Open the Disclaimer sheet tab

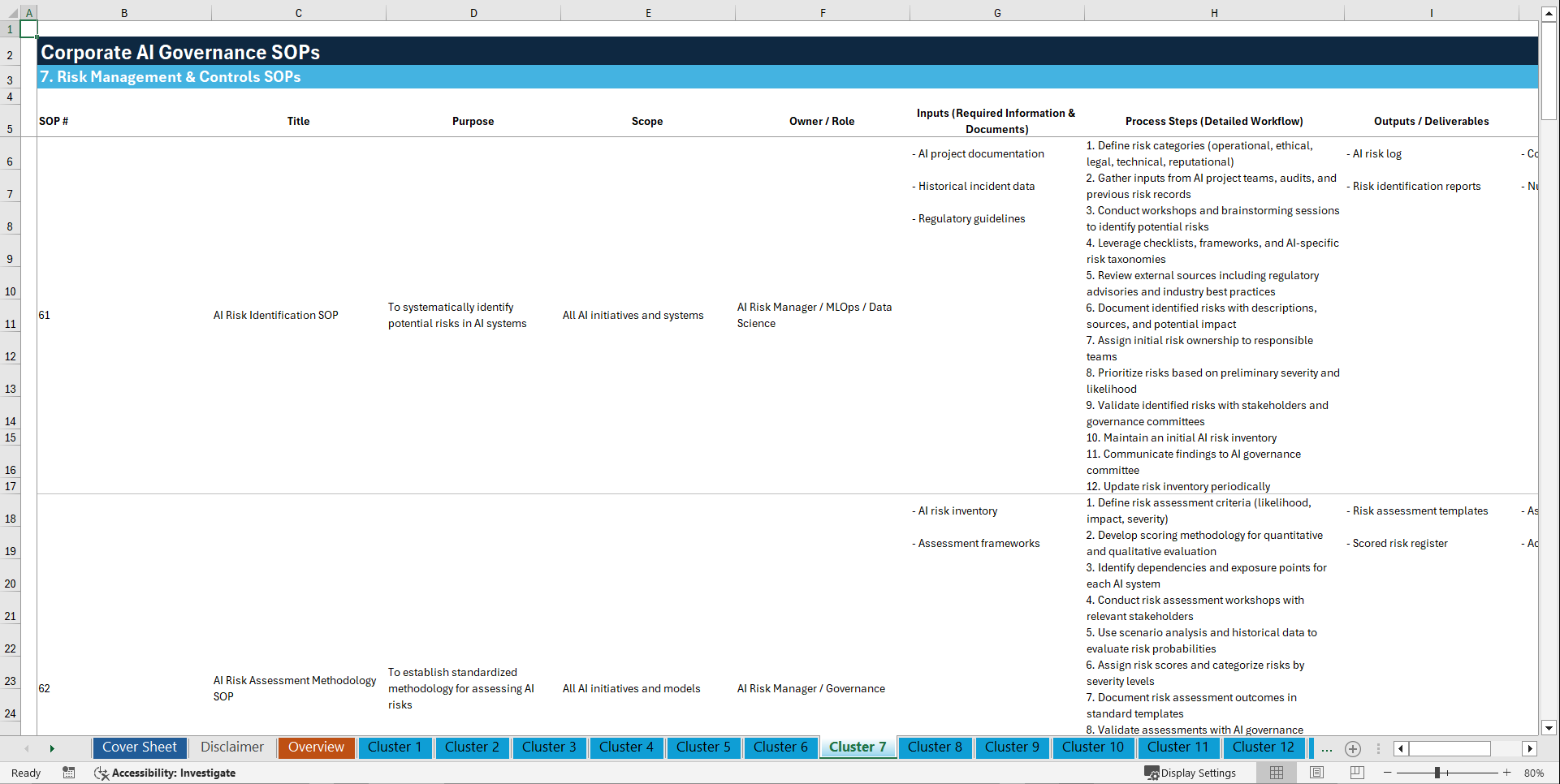(x=231, y=747)
